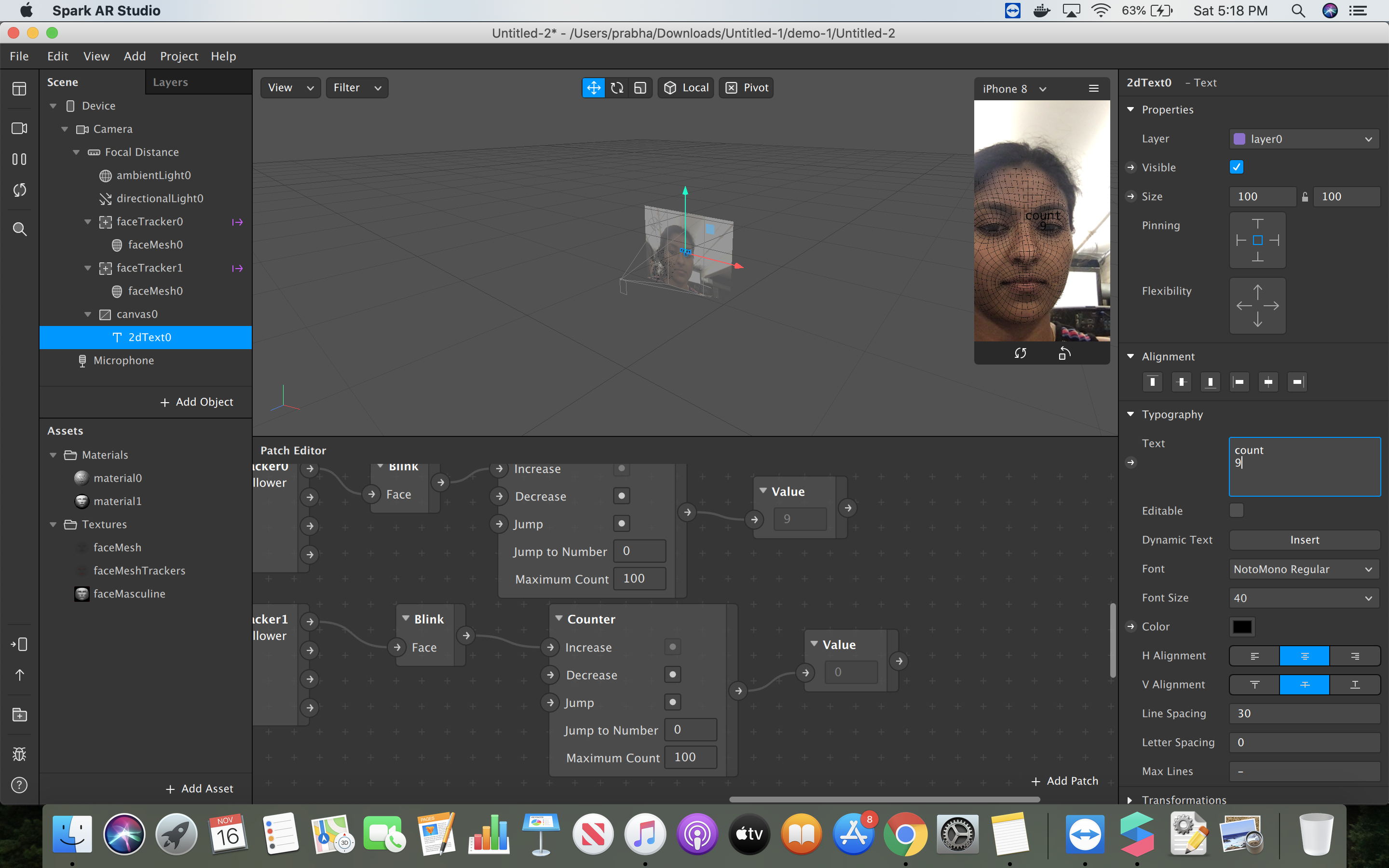This screenshot has height=868, width=1389.
Task: Select the move tool in the viewport toolbar
Action: (593, 88)
